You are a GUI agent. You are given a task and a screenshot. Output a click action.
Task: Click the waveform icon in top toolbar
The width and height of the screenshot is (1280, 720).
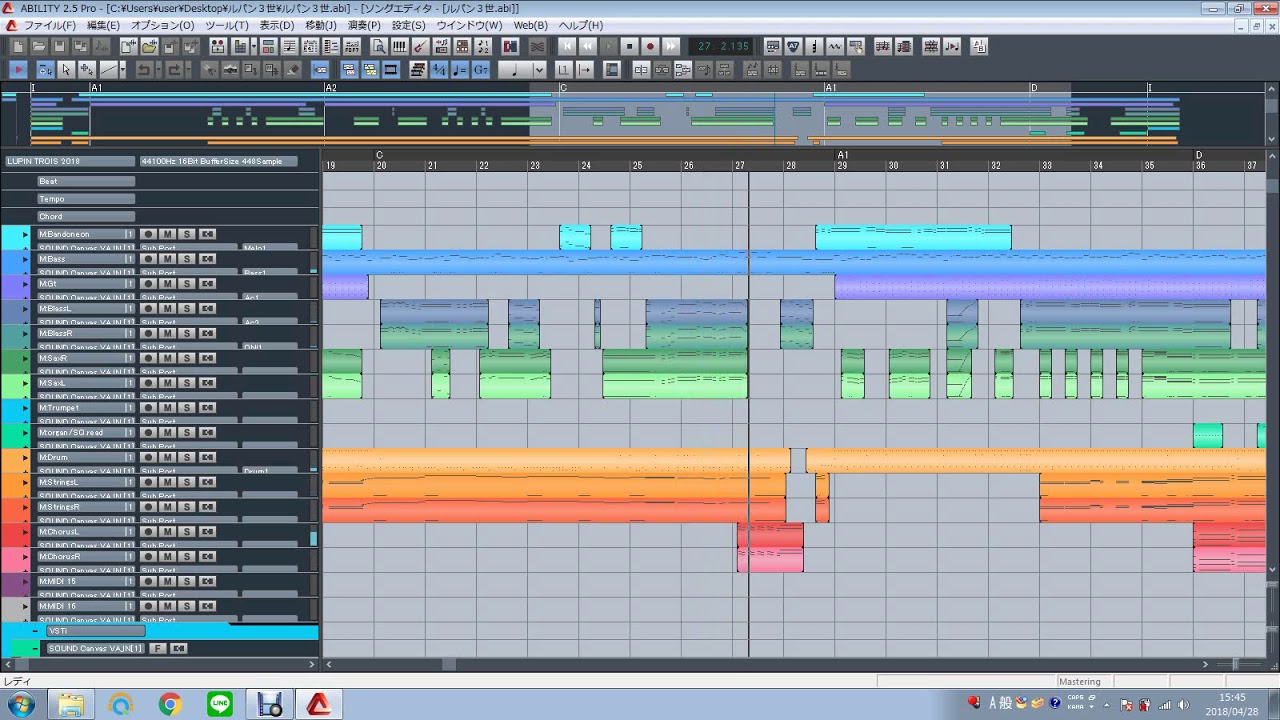pos(834,46)
